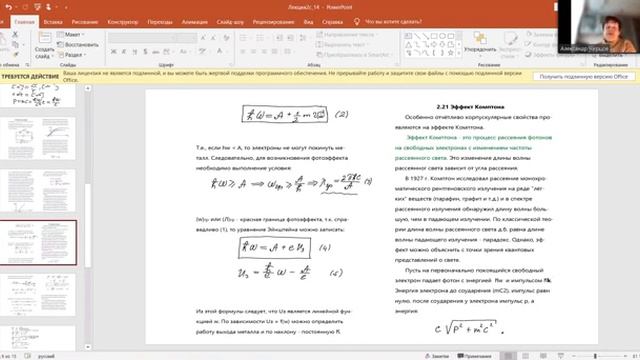The height and width of the screenshot is (360, 640).
Task: Click the slide panel scroll-up arrow
Action: point(88,89)
